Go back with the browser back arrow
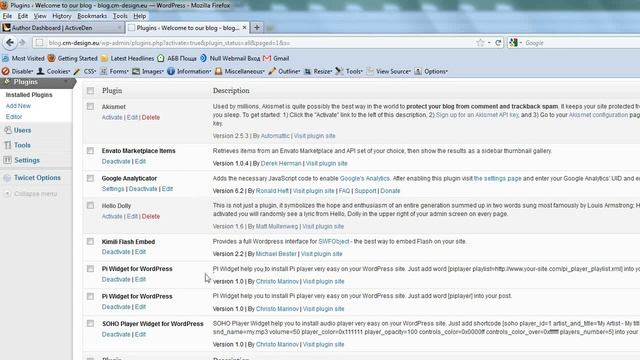 [10, 42]
